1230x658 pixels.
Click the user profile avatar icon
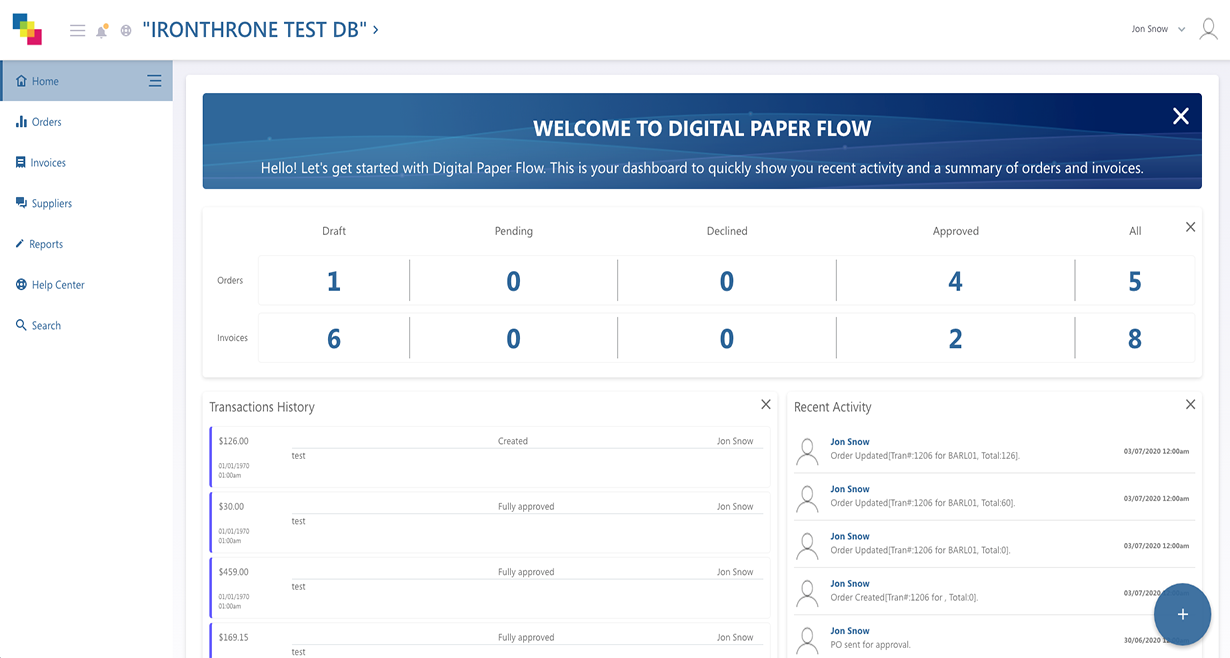tap(1208, 29)
